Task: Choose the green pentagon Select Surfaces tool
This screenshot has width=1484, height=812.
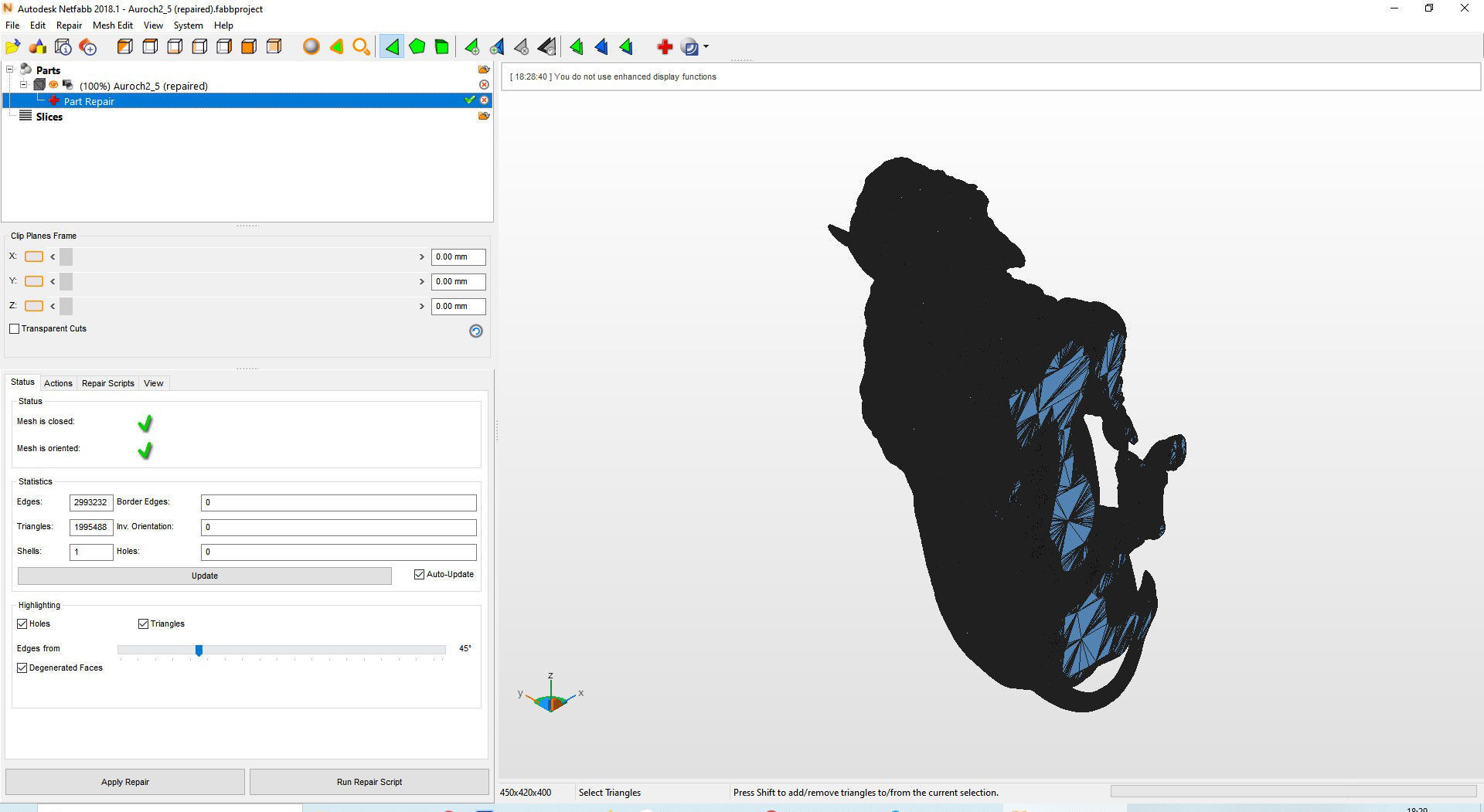Action: coord(417,47)
